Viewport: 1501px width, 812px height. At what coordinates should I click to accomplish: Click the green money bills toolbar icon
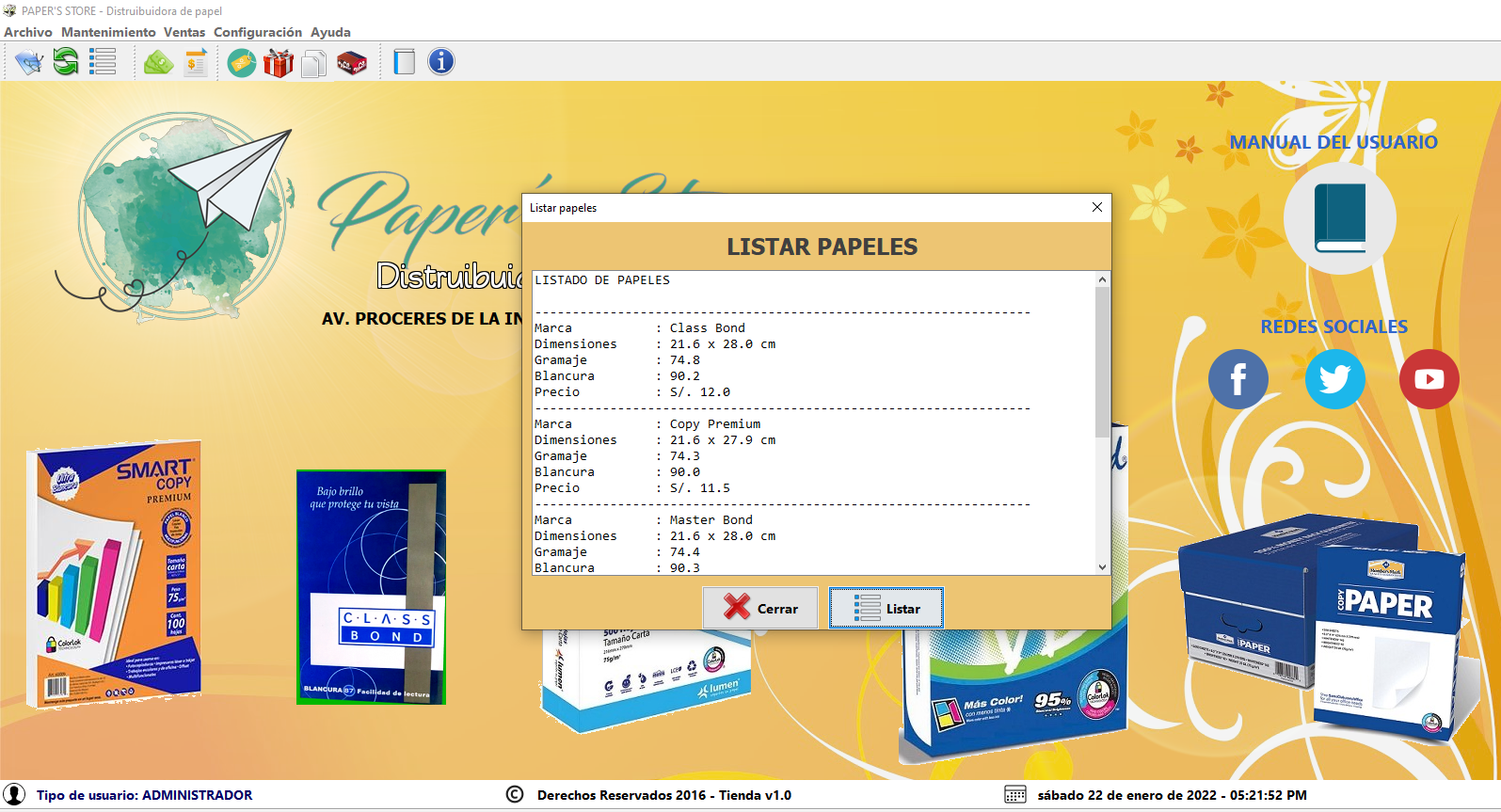pyautogui.click(x=158, y=62)
